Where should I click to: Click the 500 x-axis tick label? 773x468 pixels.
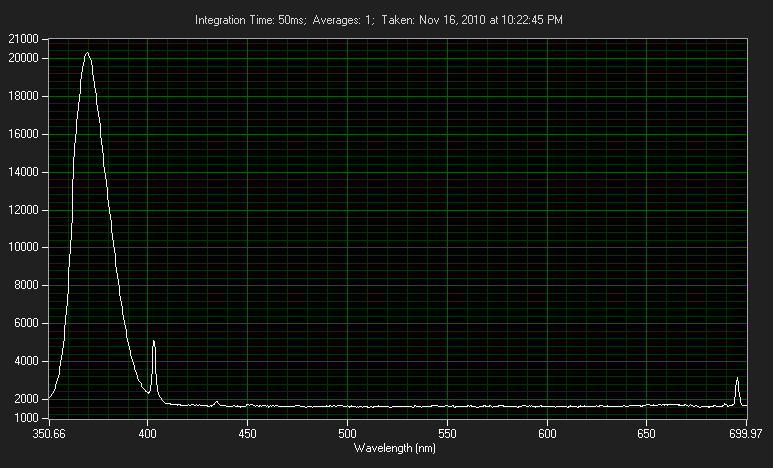(x=347, y=434)
